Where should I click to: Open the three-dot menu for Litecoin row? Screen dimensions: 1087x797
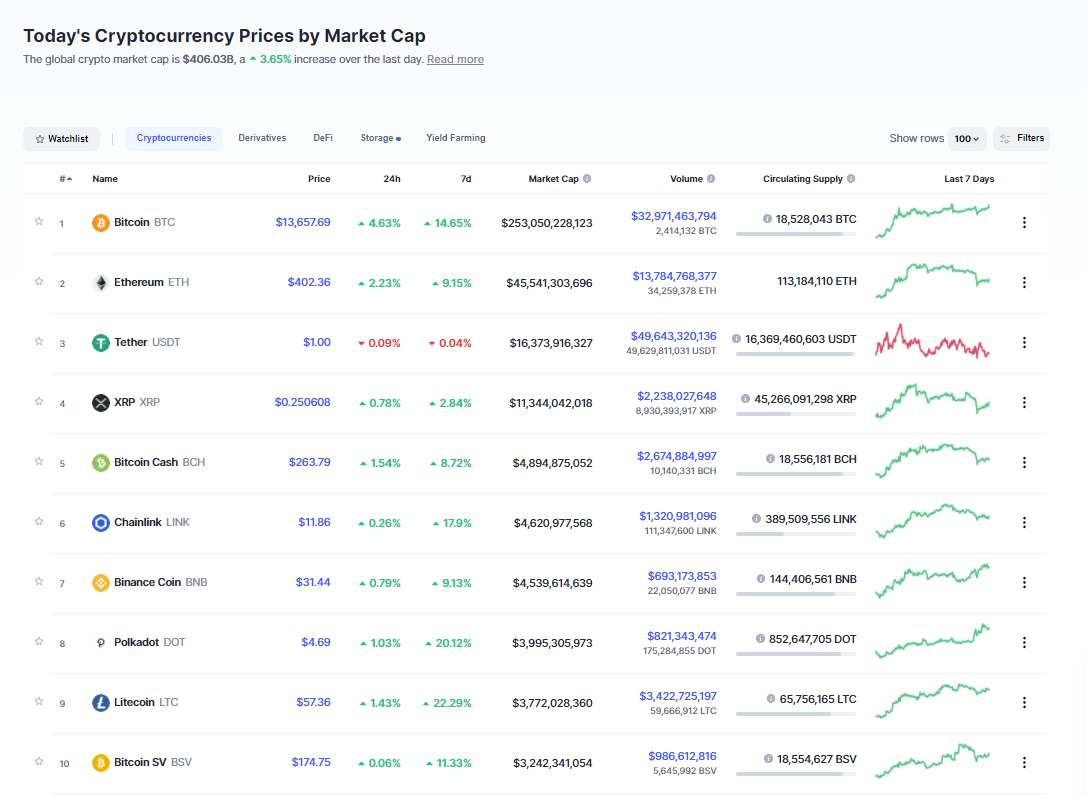pyautogui.click(x=1024, y=703)
